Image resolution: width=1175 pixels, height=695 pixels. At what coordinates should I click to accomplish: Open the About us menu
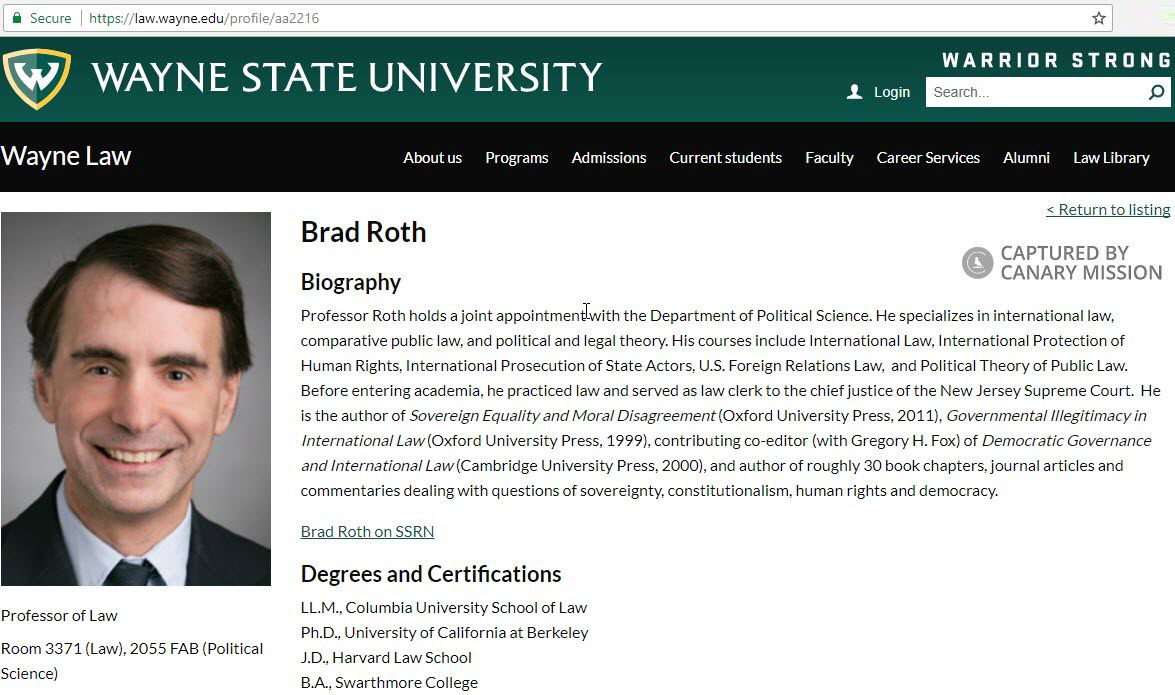point(432,157)
